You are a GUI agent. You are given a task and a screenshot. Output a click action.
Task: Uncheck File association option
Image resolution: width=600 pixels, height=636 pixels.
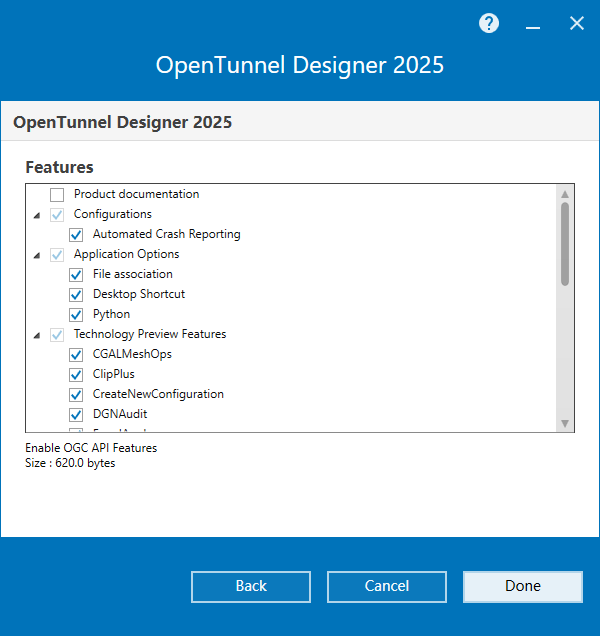[x=76, y=275]
